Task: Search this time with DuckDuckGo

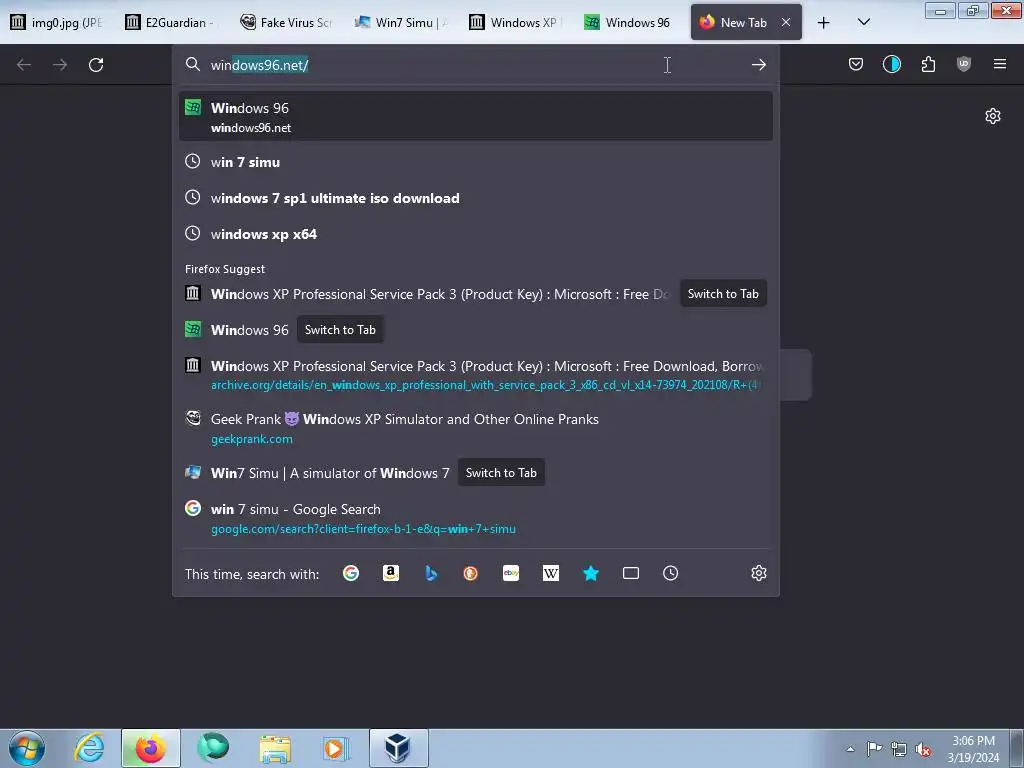Action: tap(471, 573)
